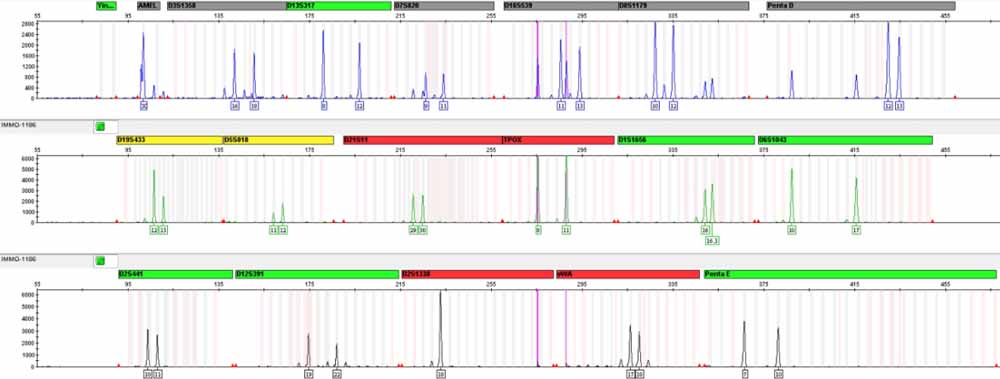Click allele label 22 under D12S391
This screenshot has height=379, width=1000.
pyautogui.click(x=337, y=374)
